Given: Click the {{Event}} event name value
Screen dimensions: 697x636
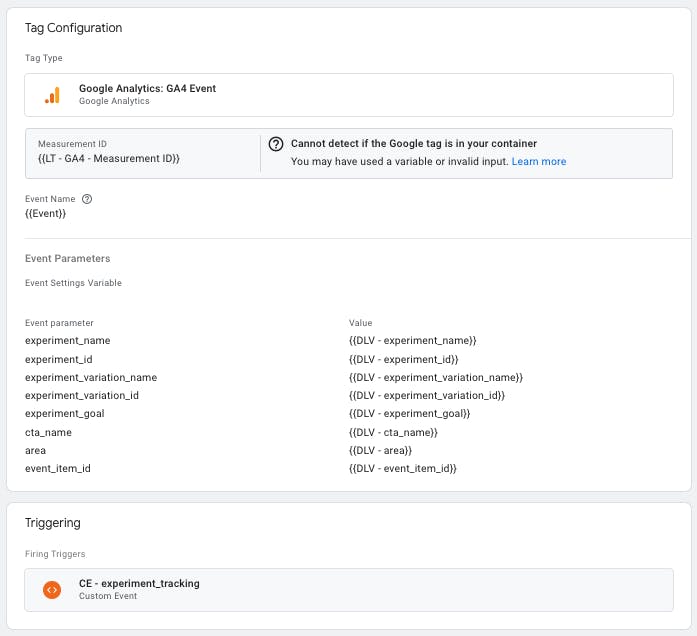Looking at the screenshot, I should (45, 214).
